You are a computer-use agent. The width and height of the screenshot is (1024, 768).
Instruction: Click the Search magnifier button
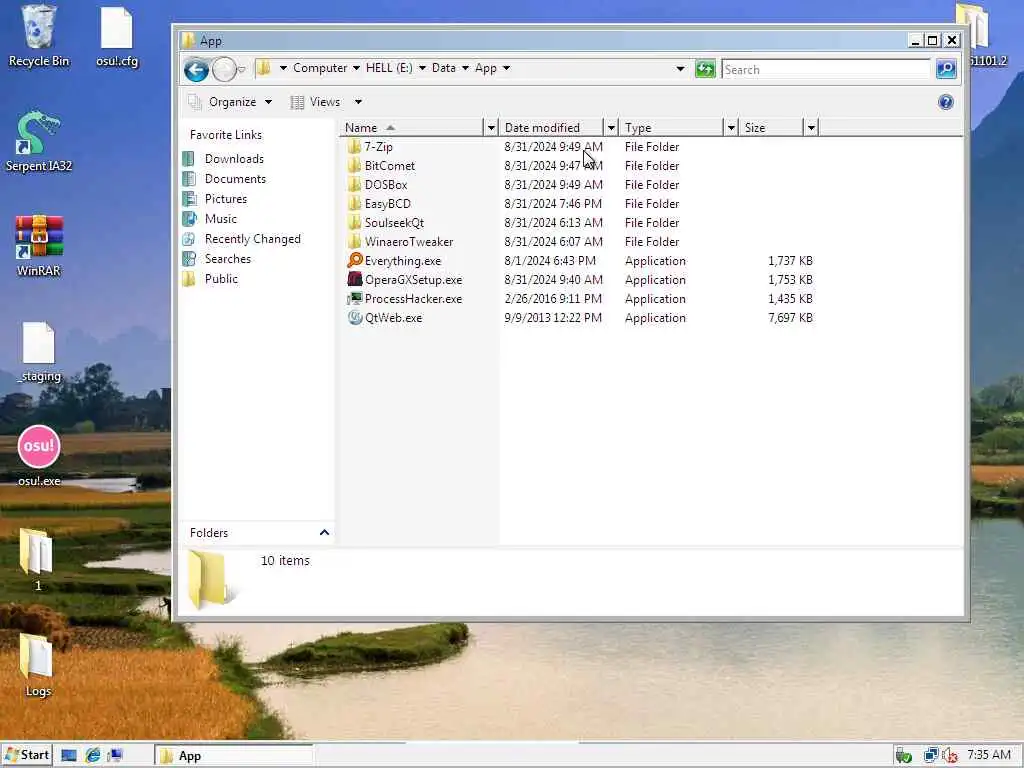click(x=946, y=69)
